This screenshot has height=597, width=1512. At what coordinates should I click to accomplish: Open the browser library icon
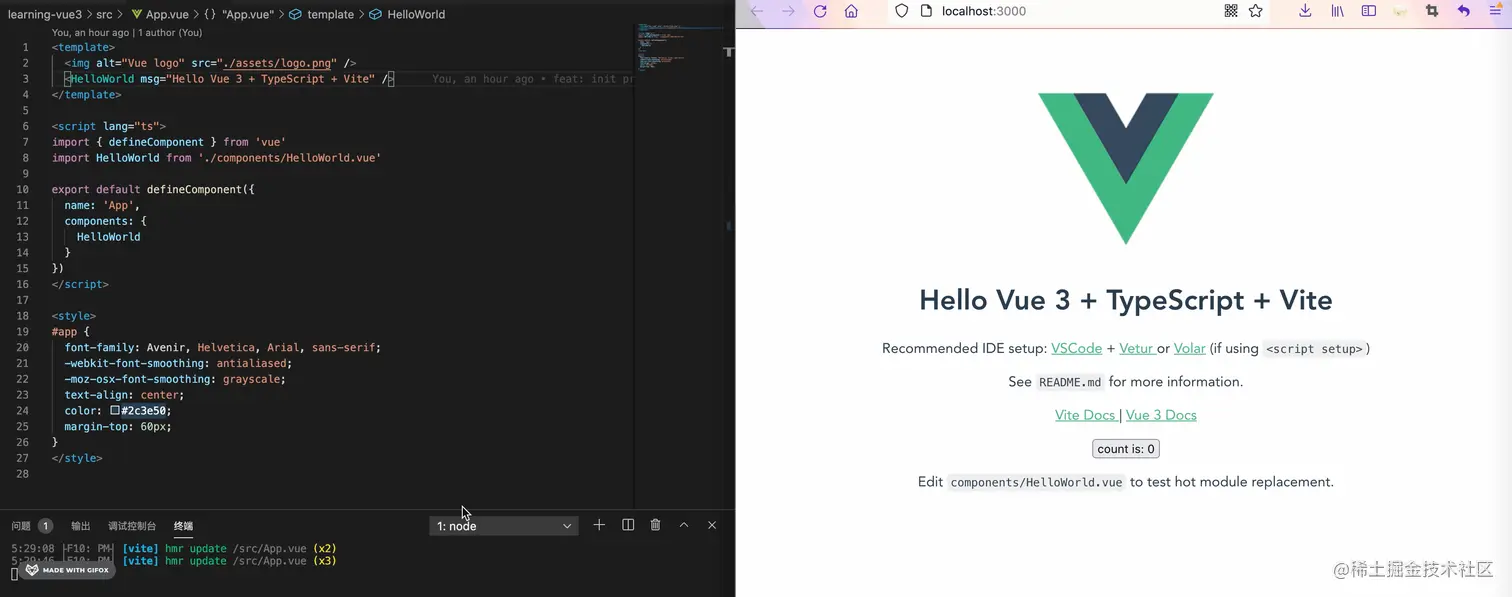(x=1337, y=11)
